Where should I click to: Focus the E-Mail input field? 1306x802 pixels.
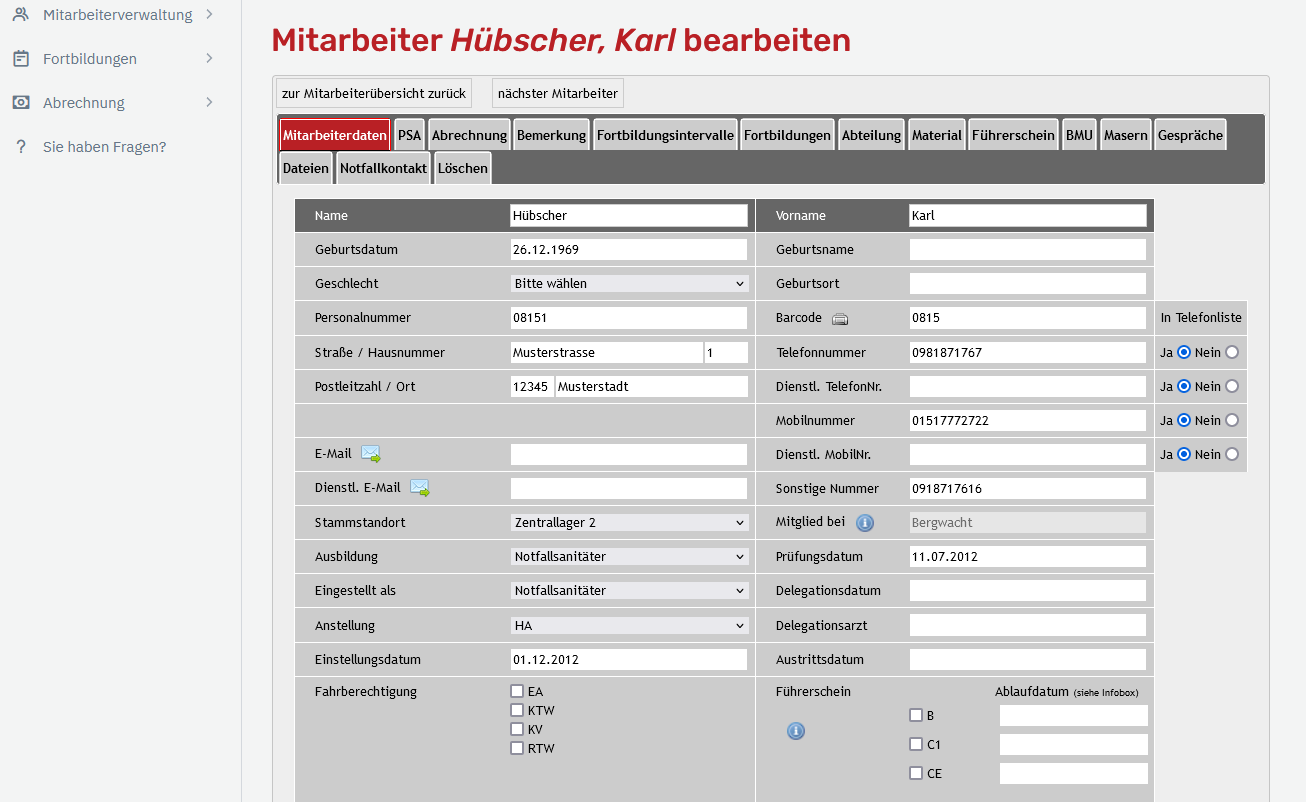coord(629,454)
